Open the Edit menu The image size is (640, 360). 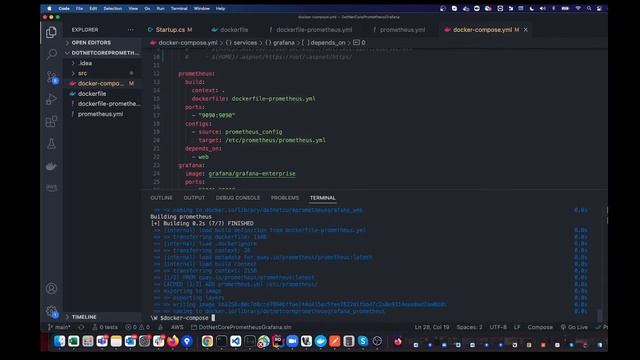93,8
